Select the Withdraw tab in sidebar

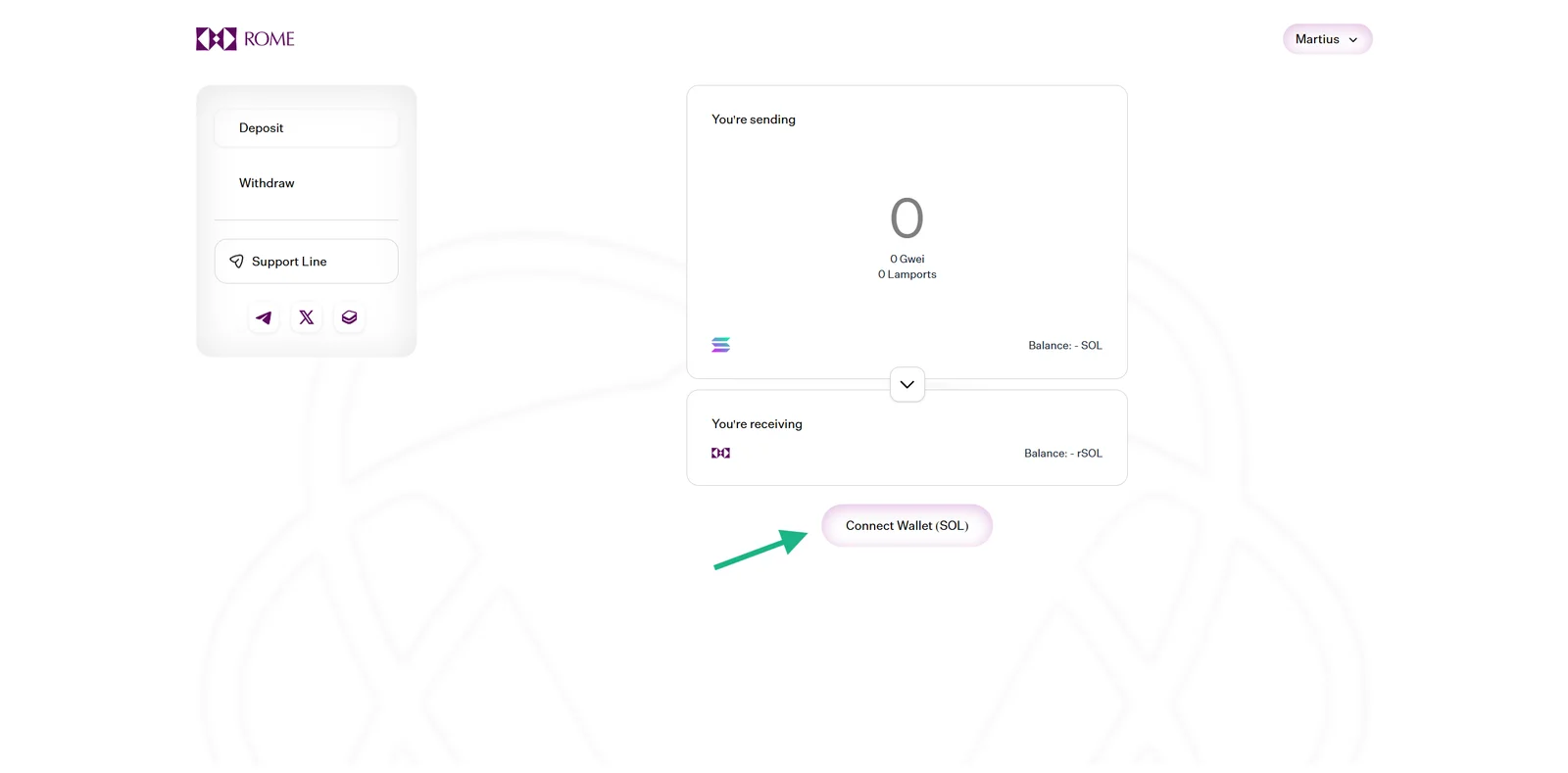306,183
